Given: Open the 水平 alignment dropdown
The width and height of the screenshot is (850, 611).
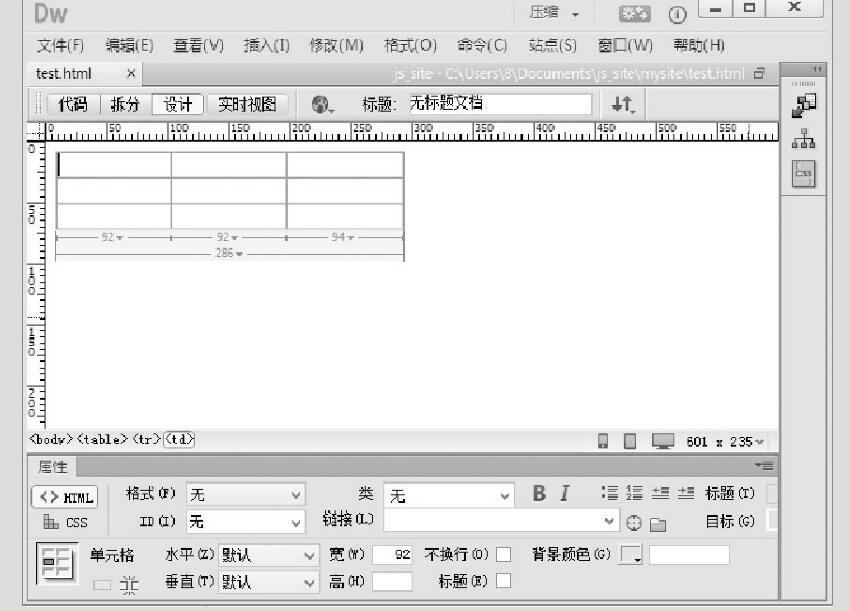Looking at the screenshot, I should [268, 554].
